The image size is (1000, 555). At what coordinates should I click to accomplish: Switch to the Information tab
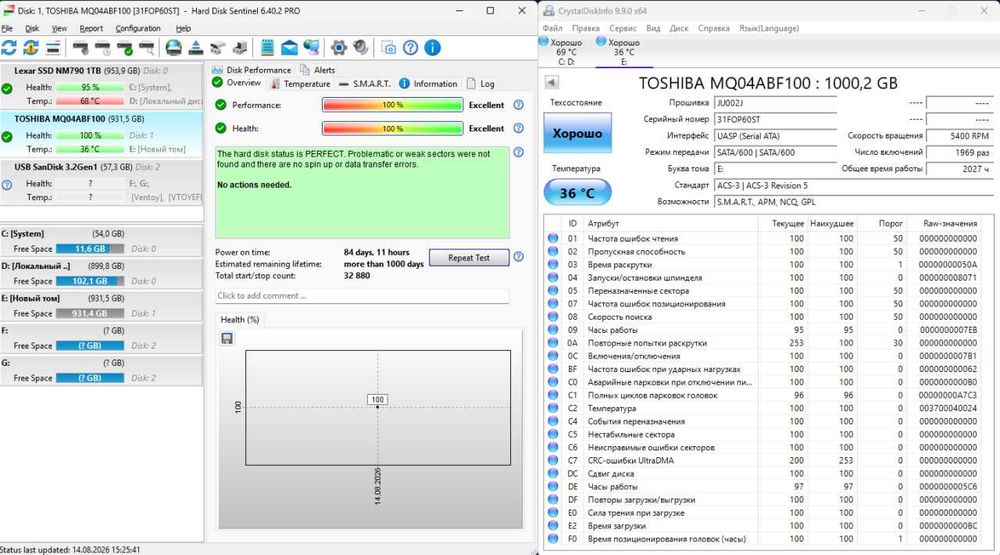428,84
